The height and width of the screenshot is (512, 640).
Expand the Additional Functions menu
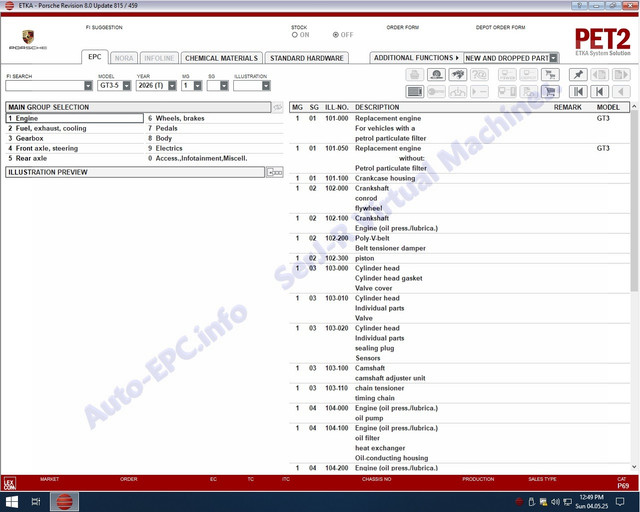416,58
